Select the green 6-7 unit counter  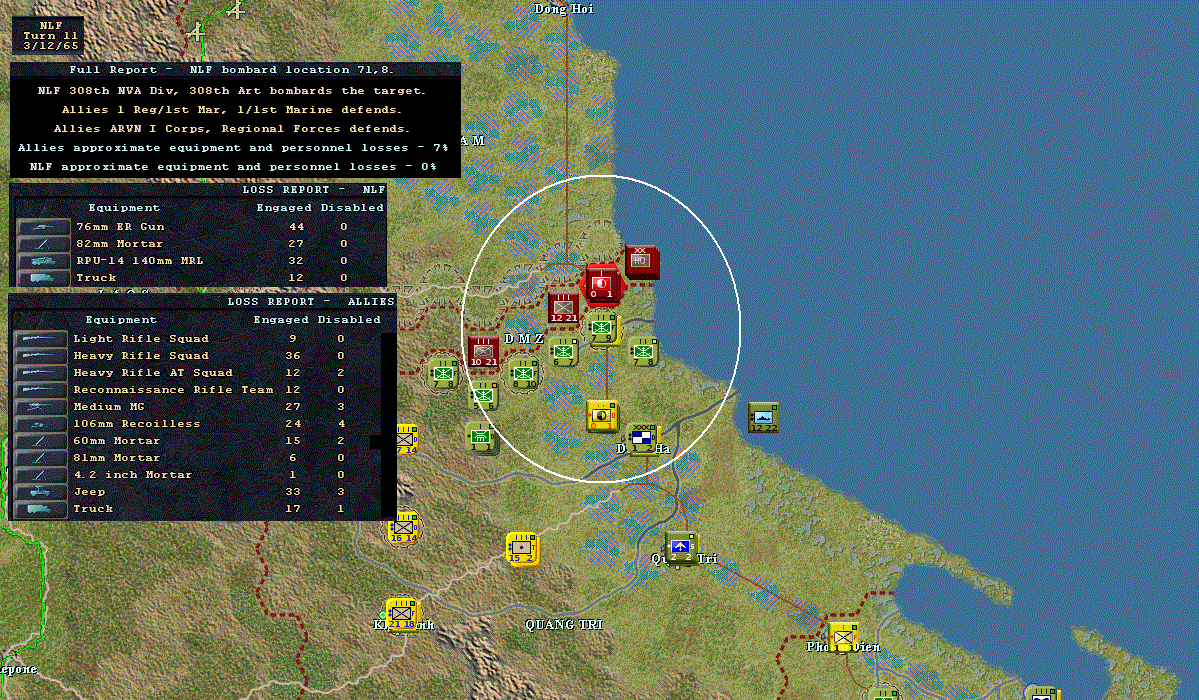[x=564, y=352]
